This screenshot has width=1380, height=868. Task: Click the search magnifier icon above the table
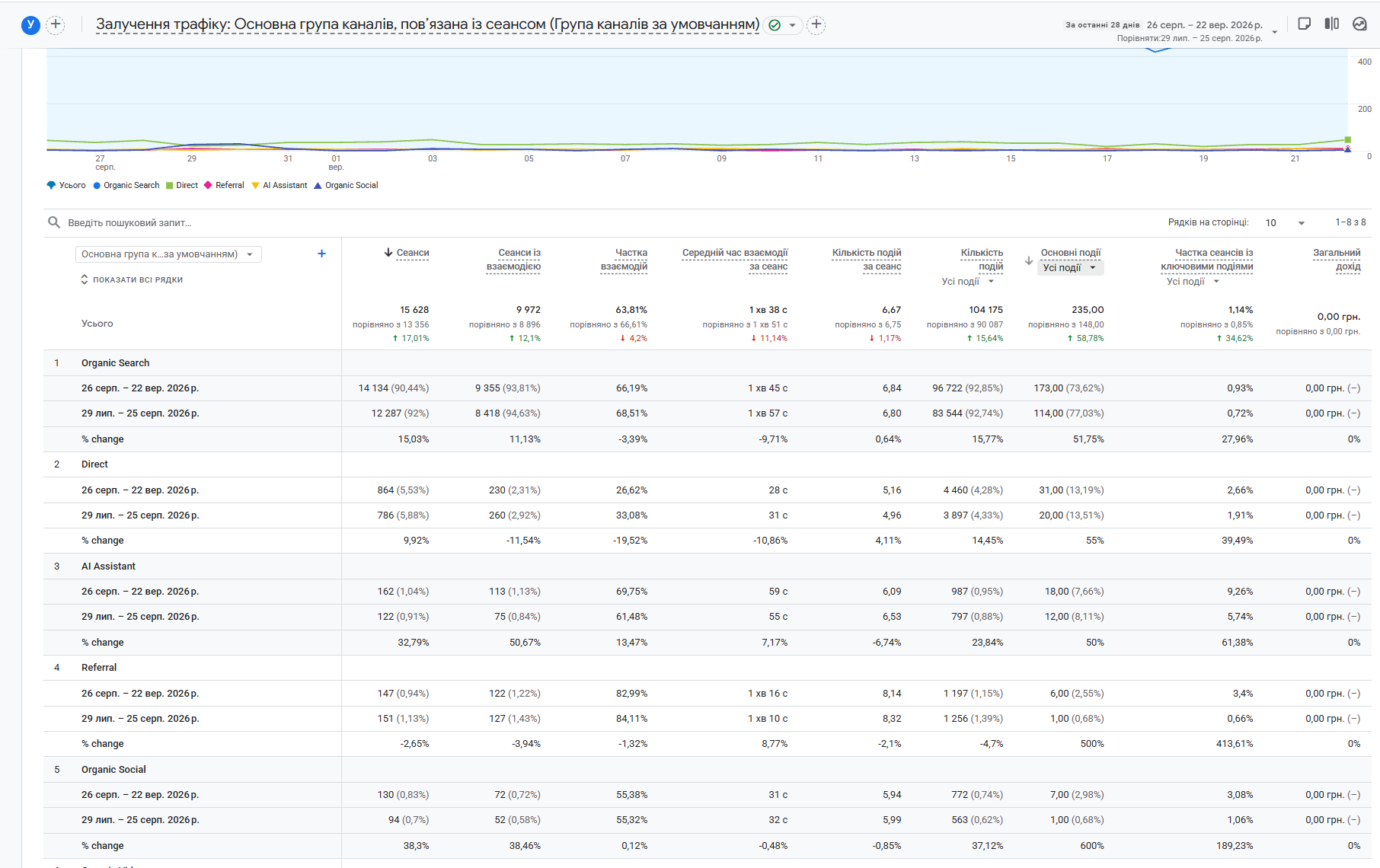54,222
